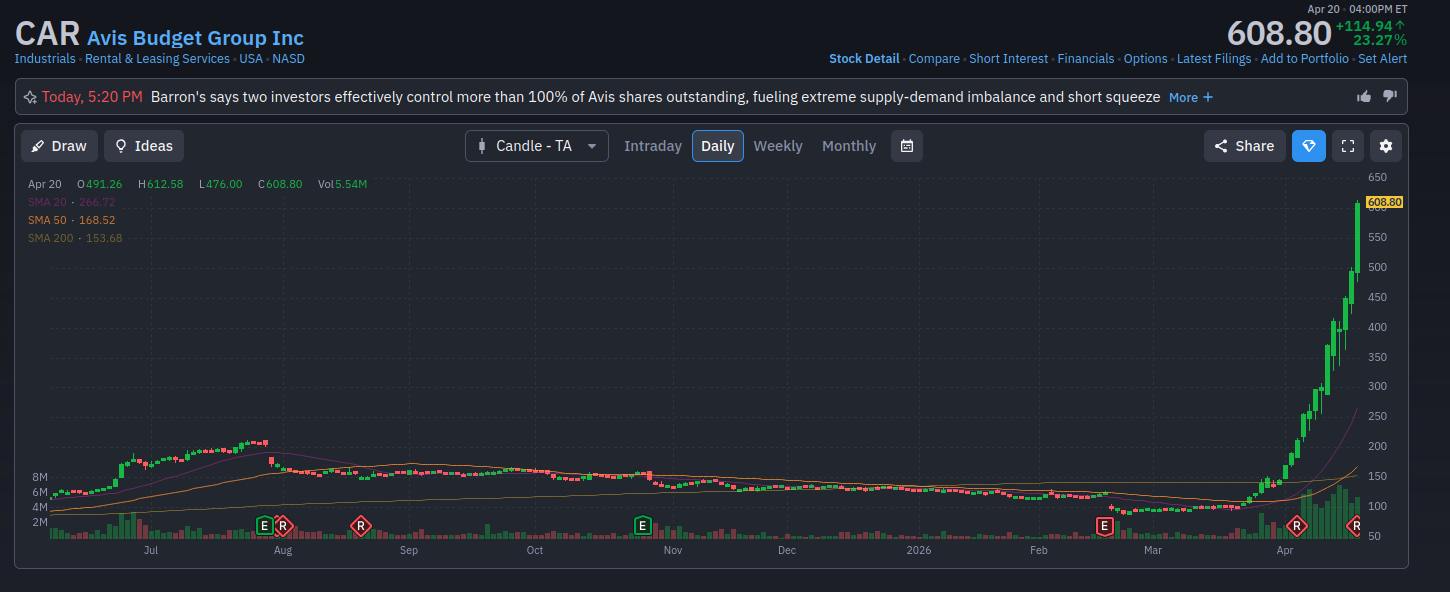Open the Industrials sector link
The image size is (1450, 592).
(x=45, y=59)
